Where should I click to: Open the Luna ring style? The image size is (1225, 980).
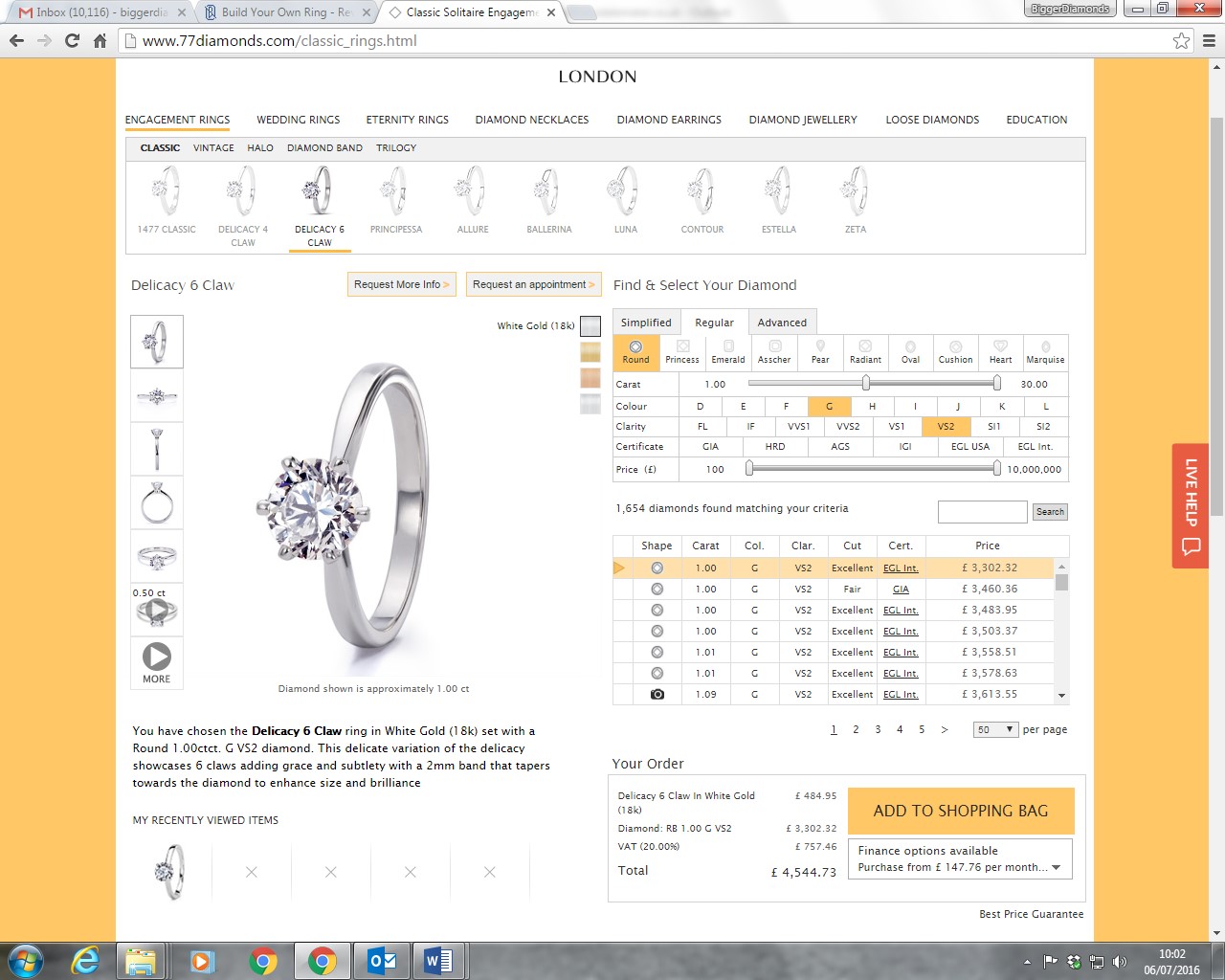point(626,200)
